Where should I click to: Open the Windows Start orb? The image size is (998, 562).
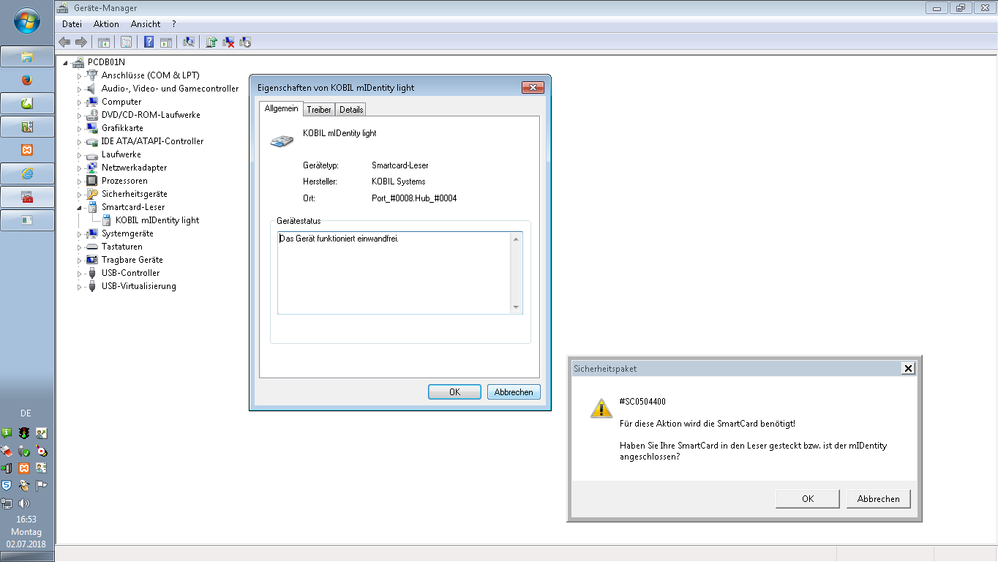pyautogui.click(x=26, y=21)
